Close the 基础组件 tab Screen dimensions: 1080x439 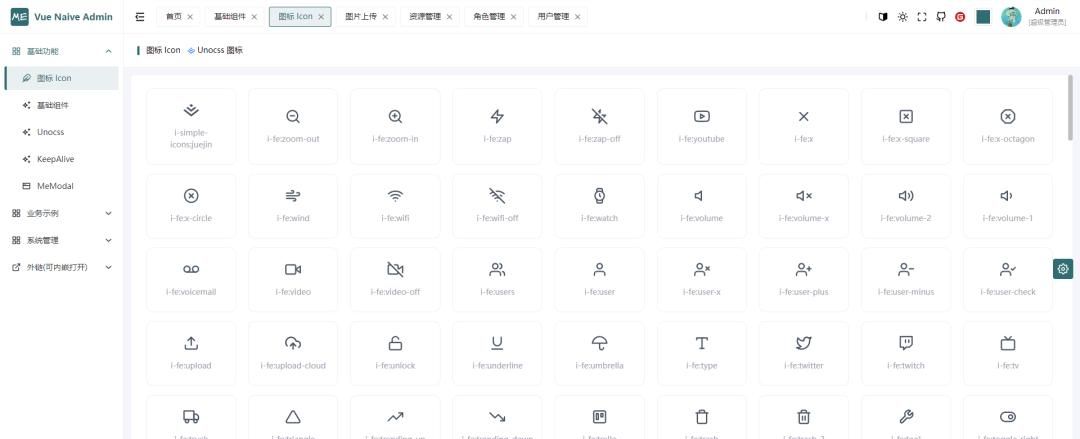254,17
